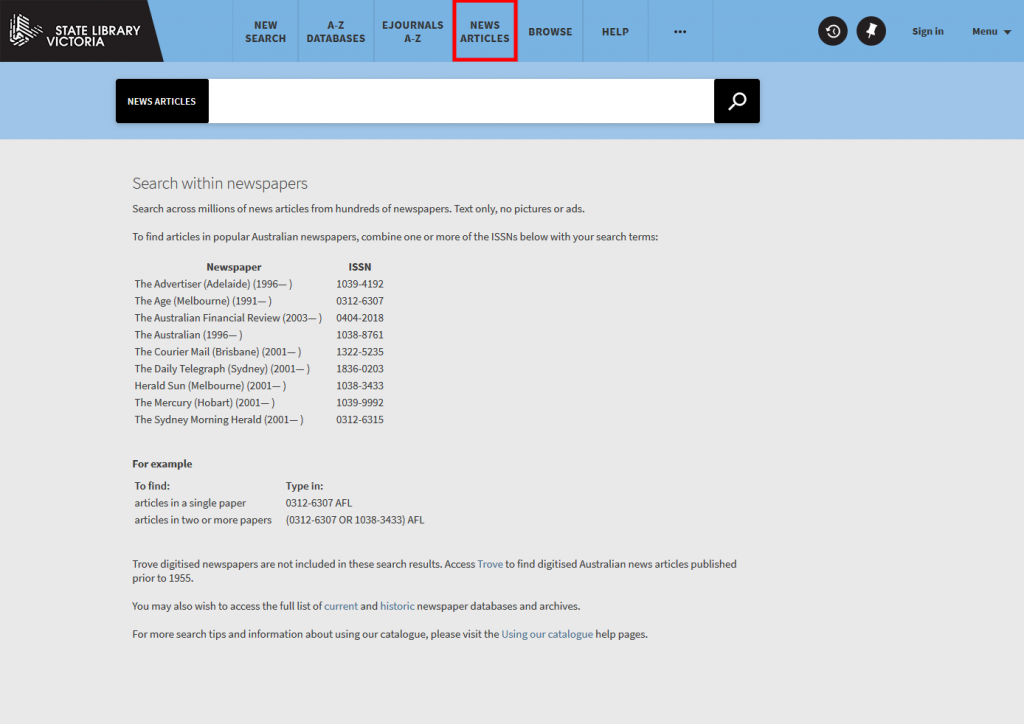
Task: Open the Browse menu item
Action: coord(550,32)
